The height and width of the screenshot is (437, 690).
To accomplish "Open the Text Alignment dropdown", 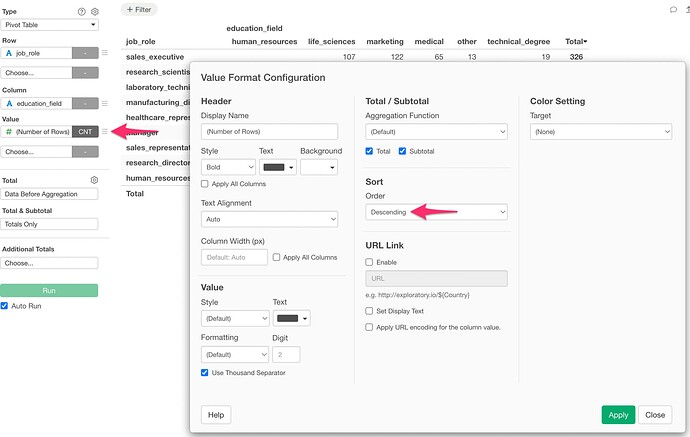I will coord(269,219).
